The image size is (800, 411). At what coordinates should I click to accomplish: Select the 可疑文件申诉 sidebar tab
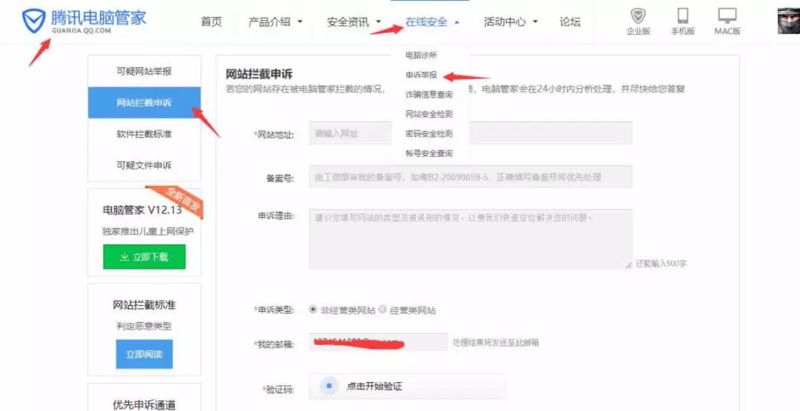144,165
